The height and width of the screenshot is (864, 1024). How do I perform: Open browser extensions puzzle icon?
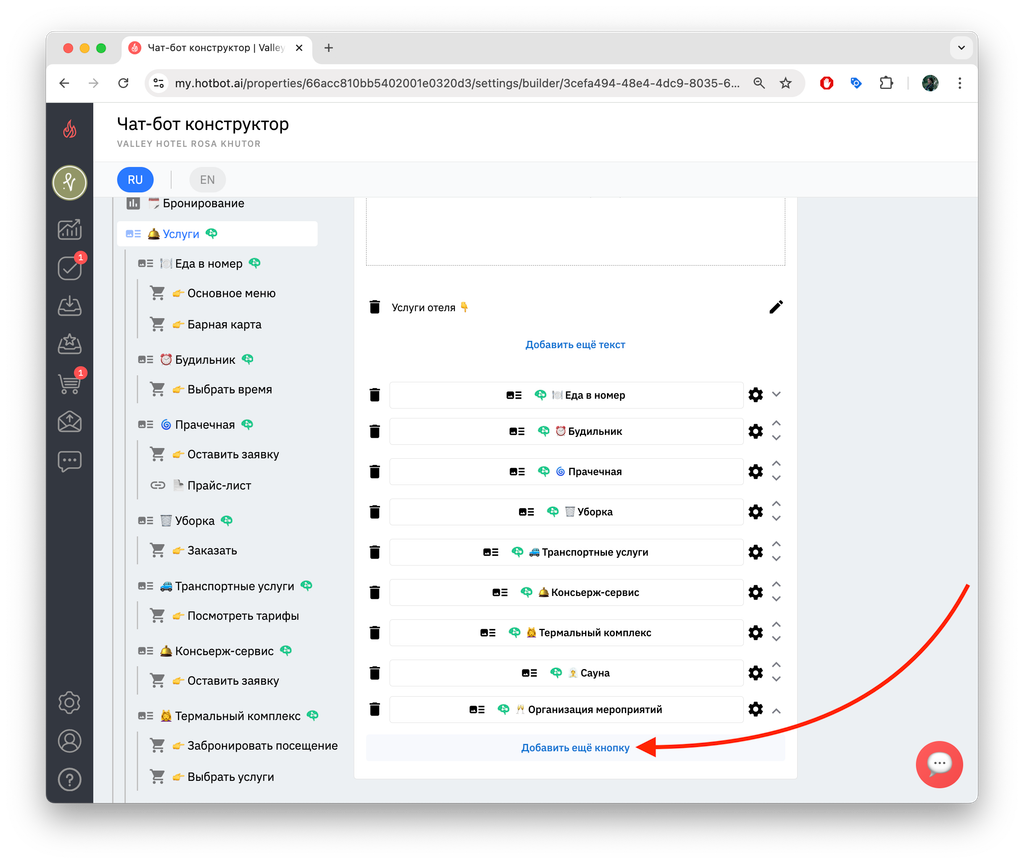tap(886, 84)
